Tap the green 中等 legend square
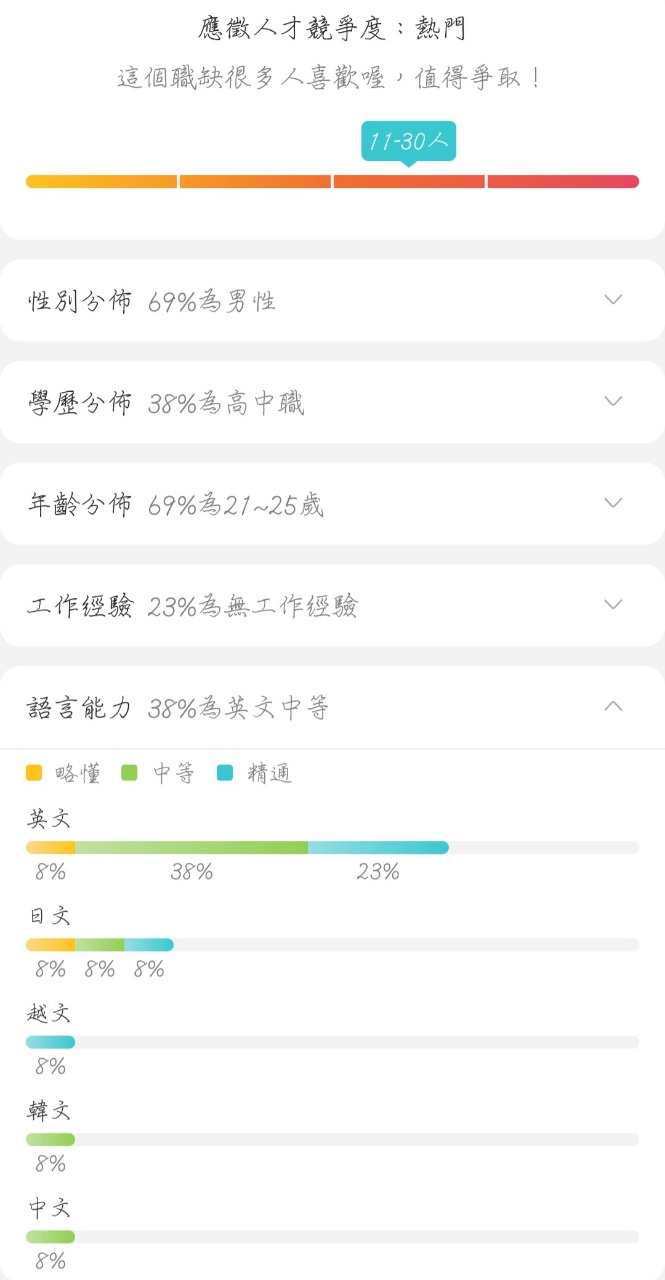Image resolution: width=665 pixels, height=1280 pixels. 129,772
